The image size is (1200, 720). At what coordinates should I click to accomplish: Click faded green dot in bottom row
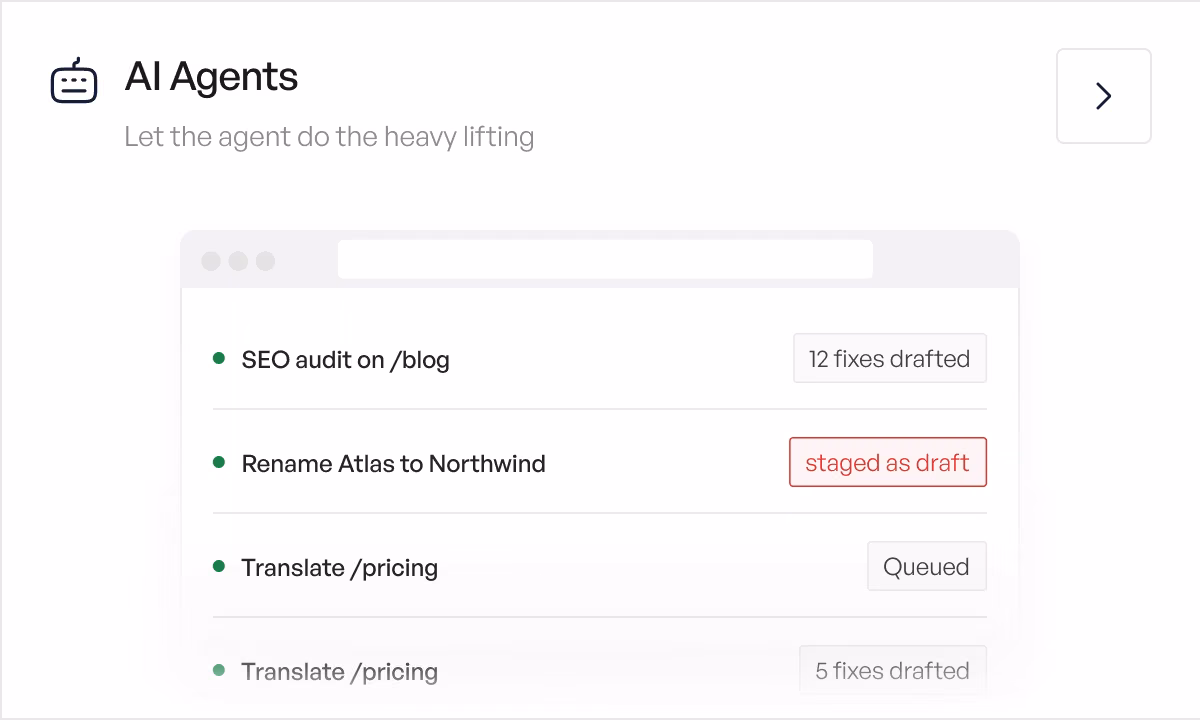point(219,670)
